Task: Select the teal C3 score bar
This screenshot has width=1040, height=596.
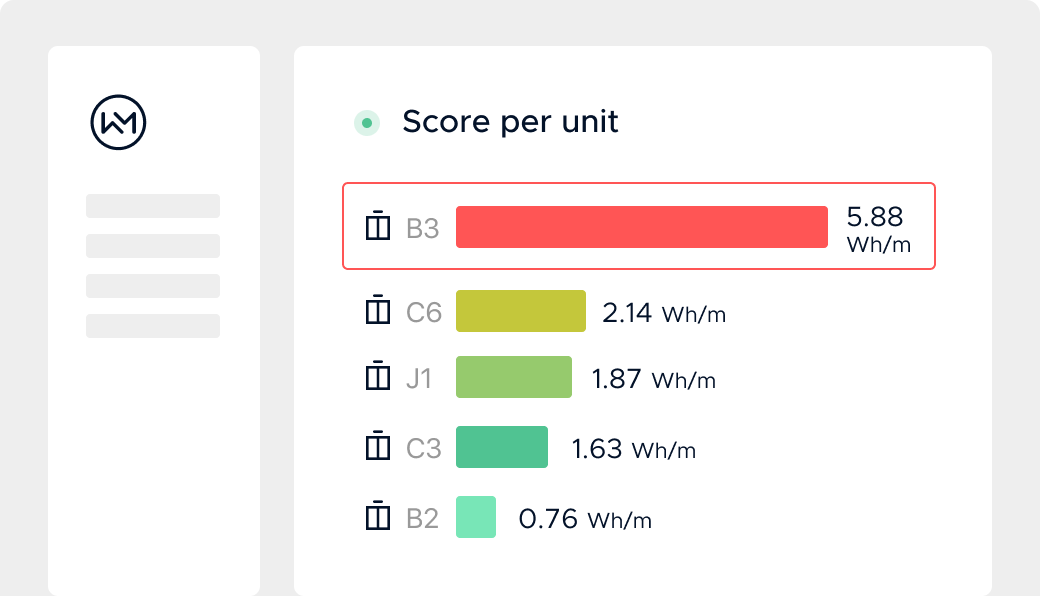Action: [x=501, y=447]
